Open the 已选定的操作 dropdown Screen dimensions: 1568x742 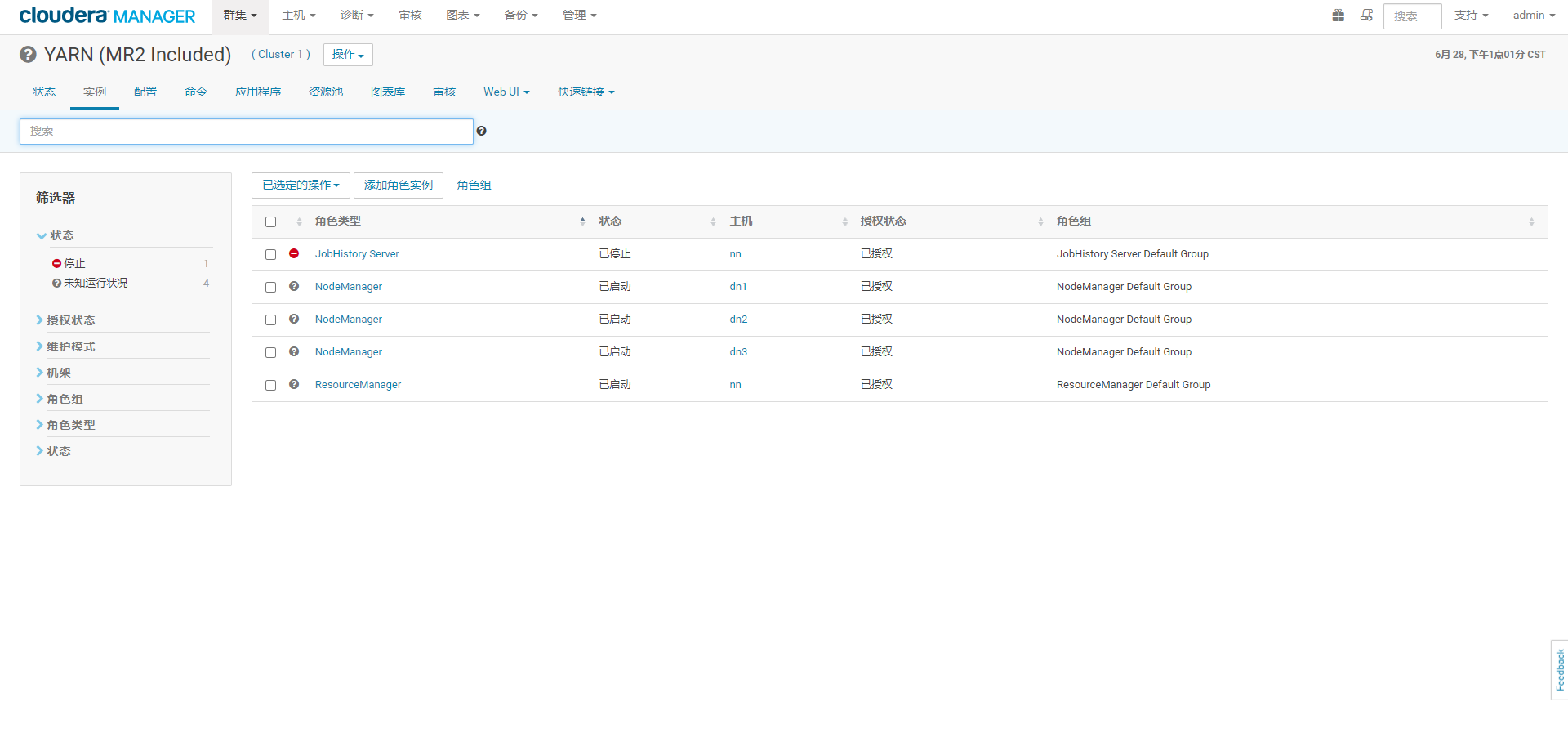point(301,185)
